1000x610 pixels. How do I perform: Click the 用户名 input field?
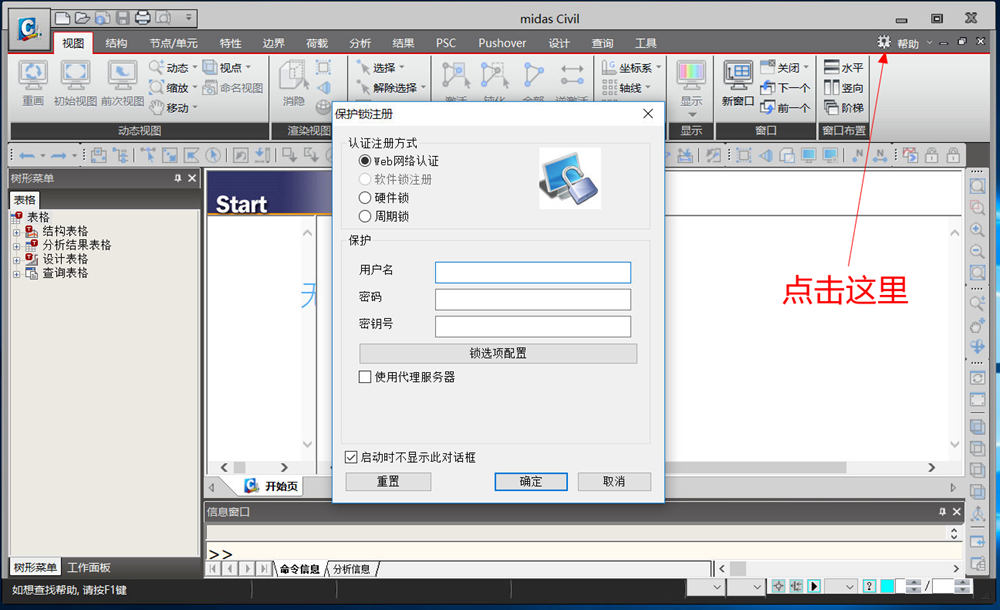pos(533,272)
